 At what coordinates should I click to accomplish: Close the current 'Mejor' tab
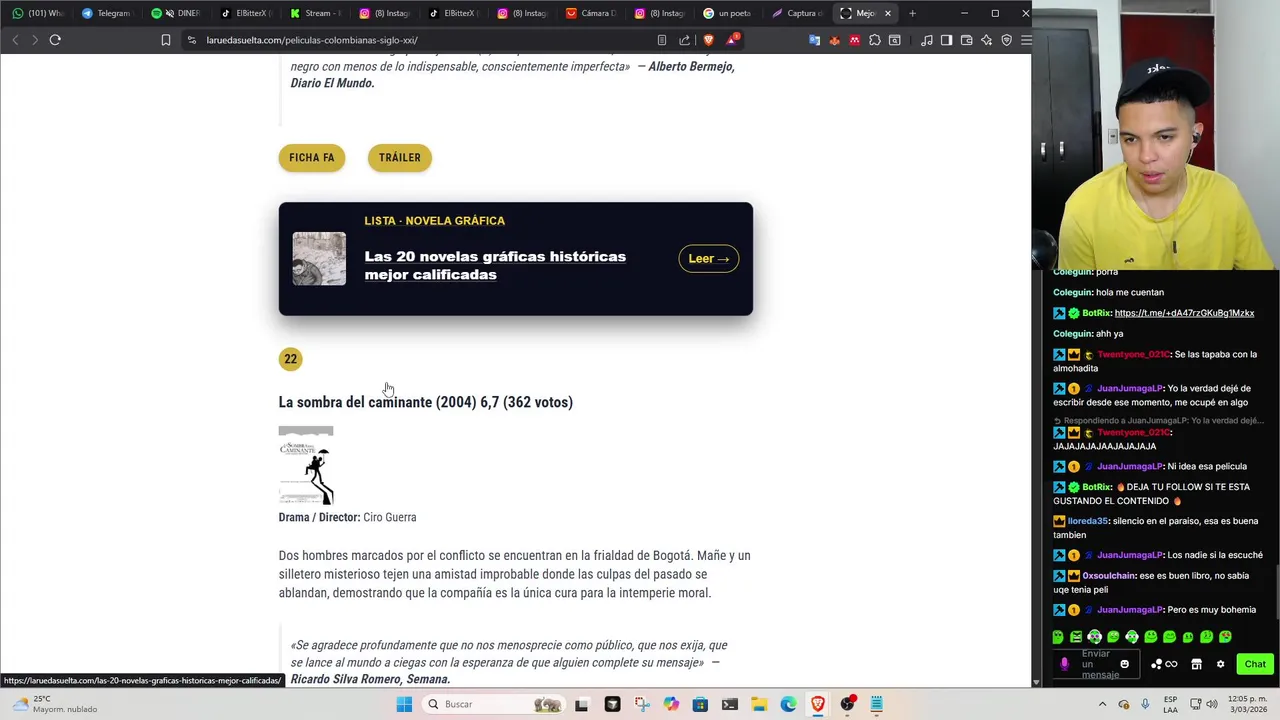(887, 13)
